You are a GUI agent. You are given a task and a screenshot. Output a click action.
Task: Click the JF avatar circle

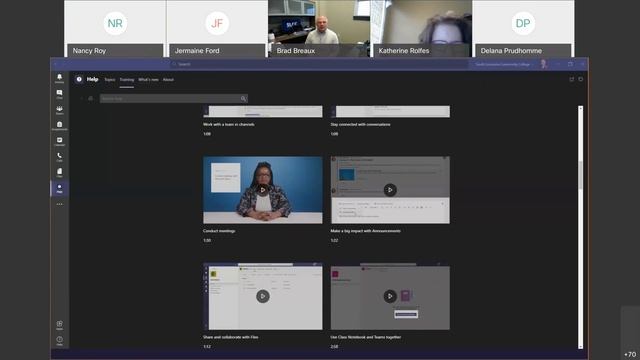(x=217, y=23)
